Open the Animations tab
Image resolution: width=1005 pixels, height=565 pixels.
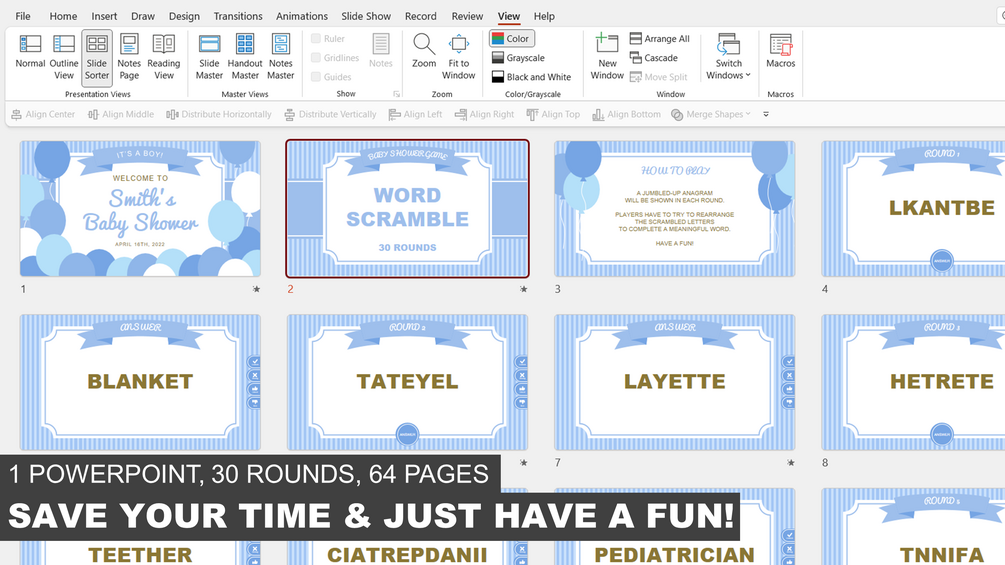tap(301, 16)
